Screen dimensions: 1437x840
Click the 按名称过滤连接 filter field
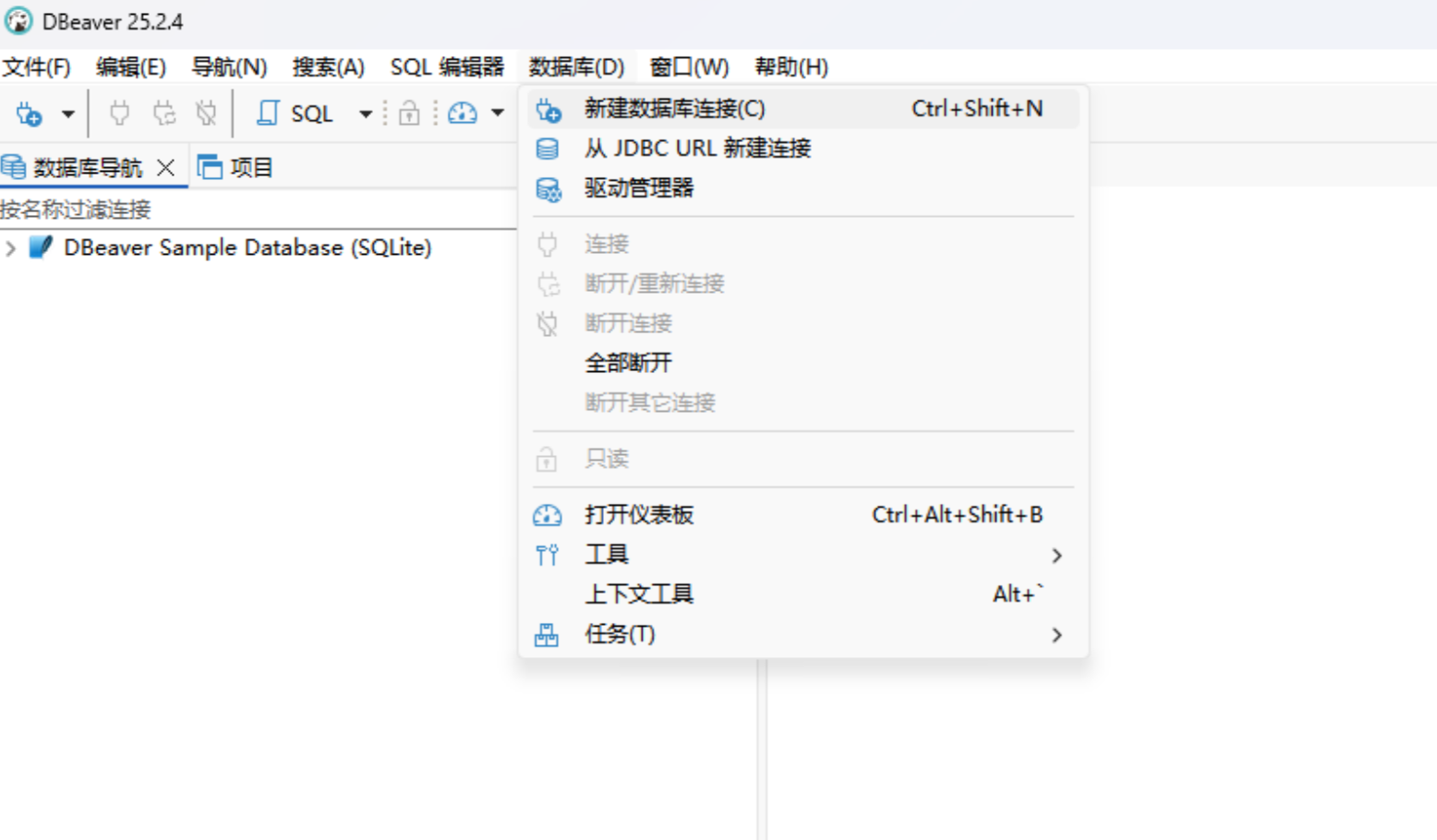pos(259,210)
